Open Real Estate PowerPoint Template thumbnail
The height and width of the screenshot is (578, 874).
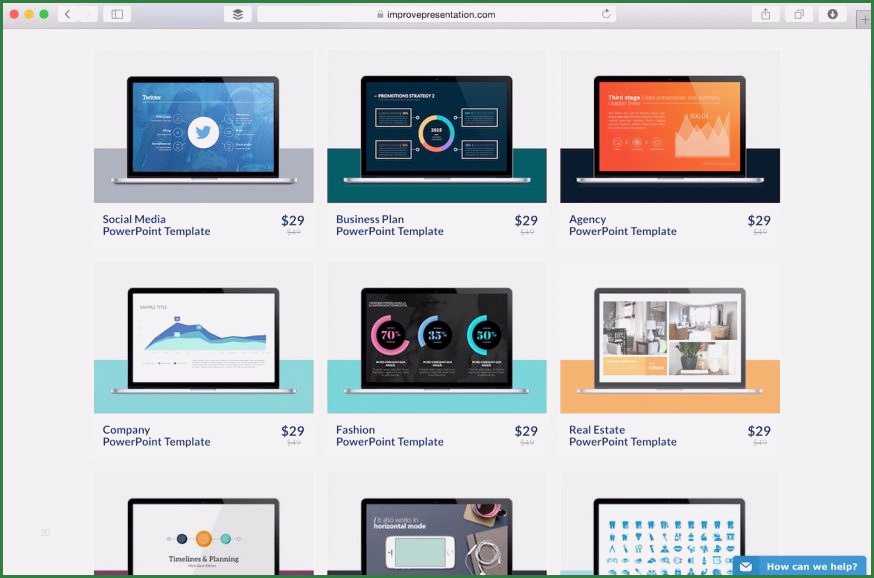click(669, 338)
